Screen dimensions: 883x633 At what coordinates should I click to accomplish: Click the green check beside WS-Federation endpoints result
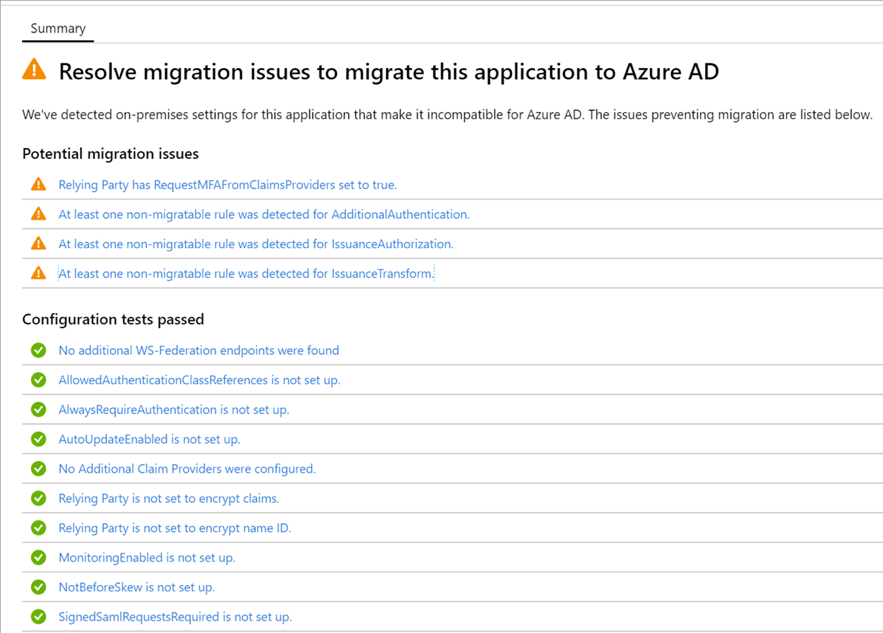coord(38,350)
